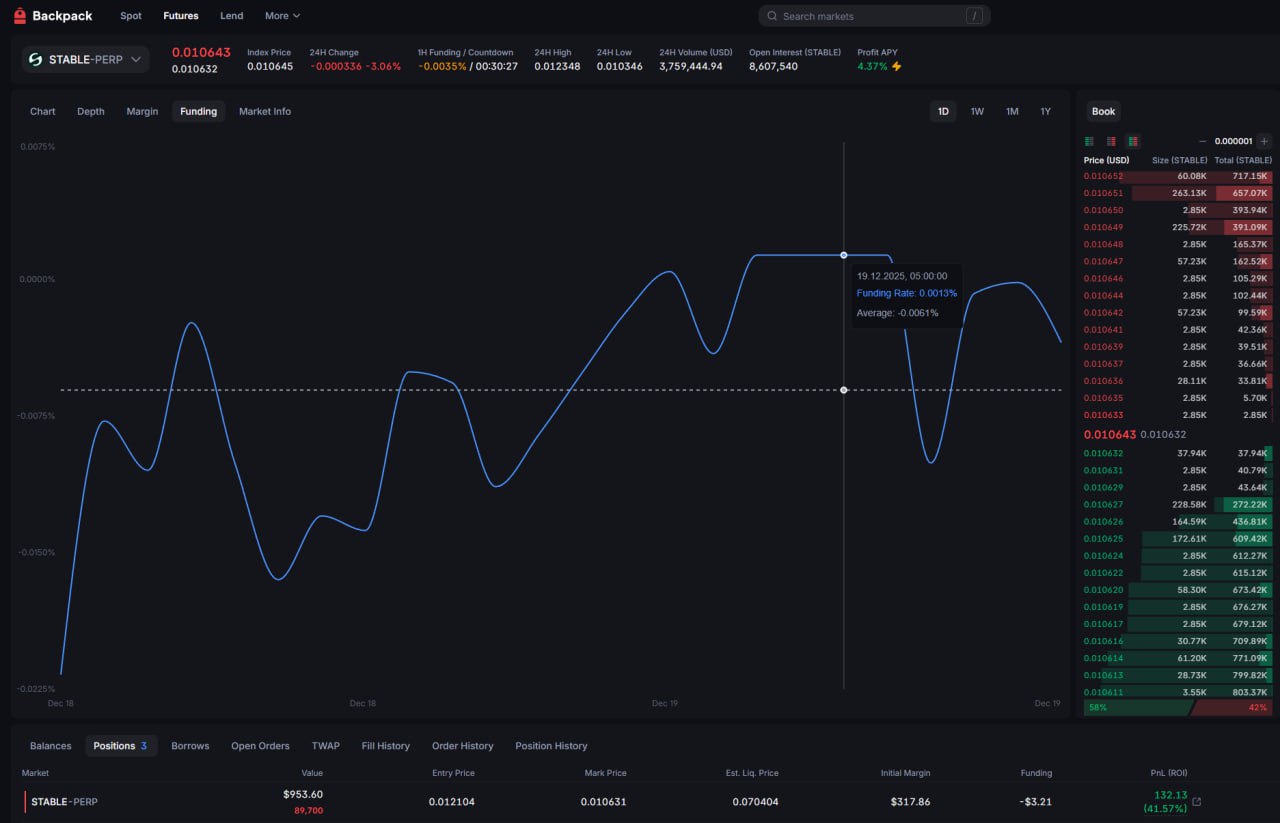Viewport: 1280px width, 823px height.
Task: Switch to the Position History tab
Action: 551,746
